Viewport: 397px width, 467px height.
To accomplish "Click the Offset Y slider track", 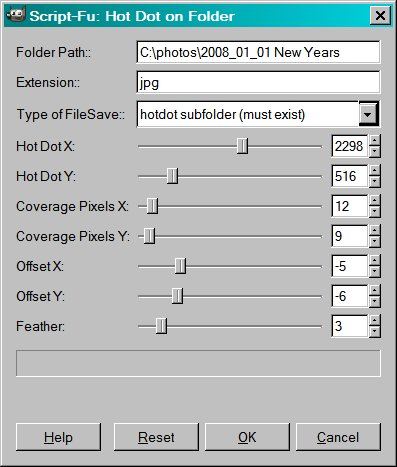I will click(230, 296).
